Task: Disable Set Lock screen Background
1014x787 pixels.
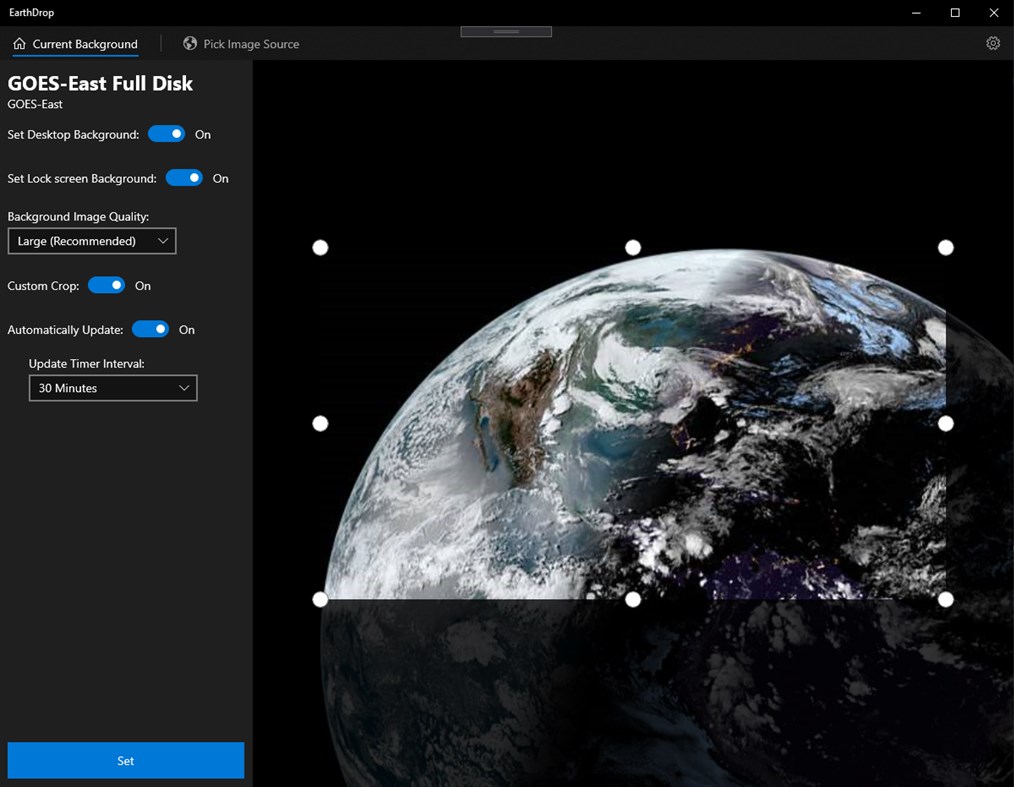Action: coord(184,178)
